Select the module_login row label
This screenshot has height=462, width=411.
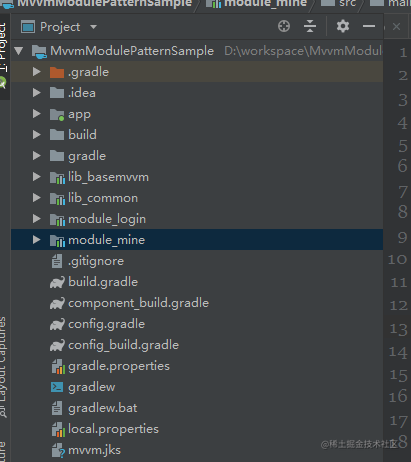coord(107,219)
